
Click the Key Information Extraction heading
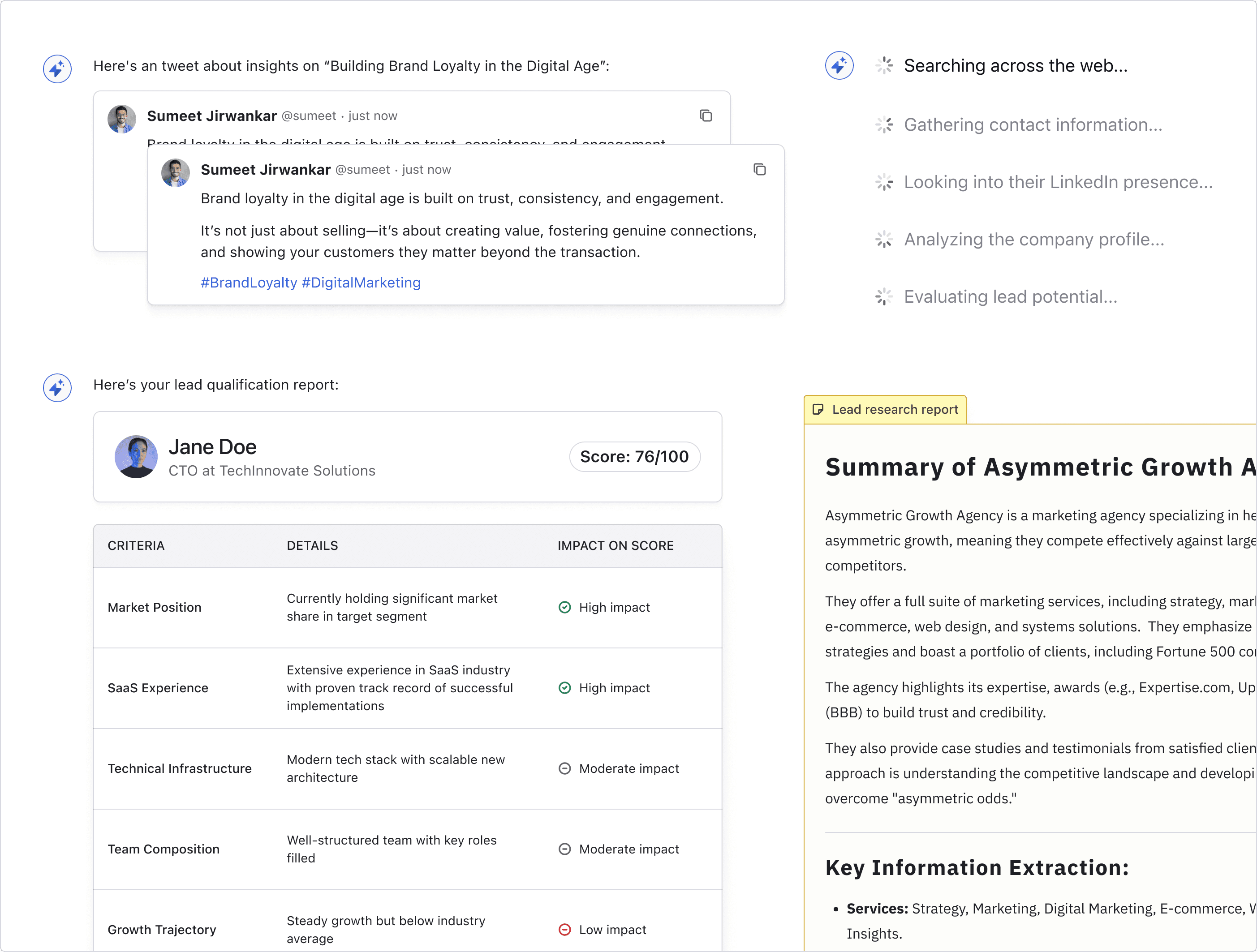point(977,868)
